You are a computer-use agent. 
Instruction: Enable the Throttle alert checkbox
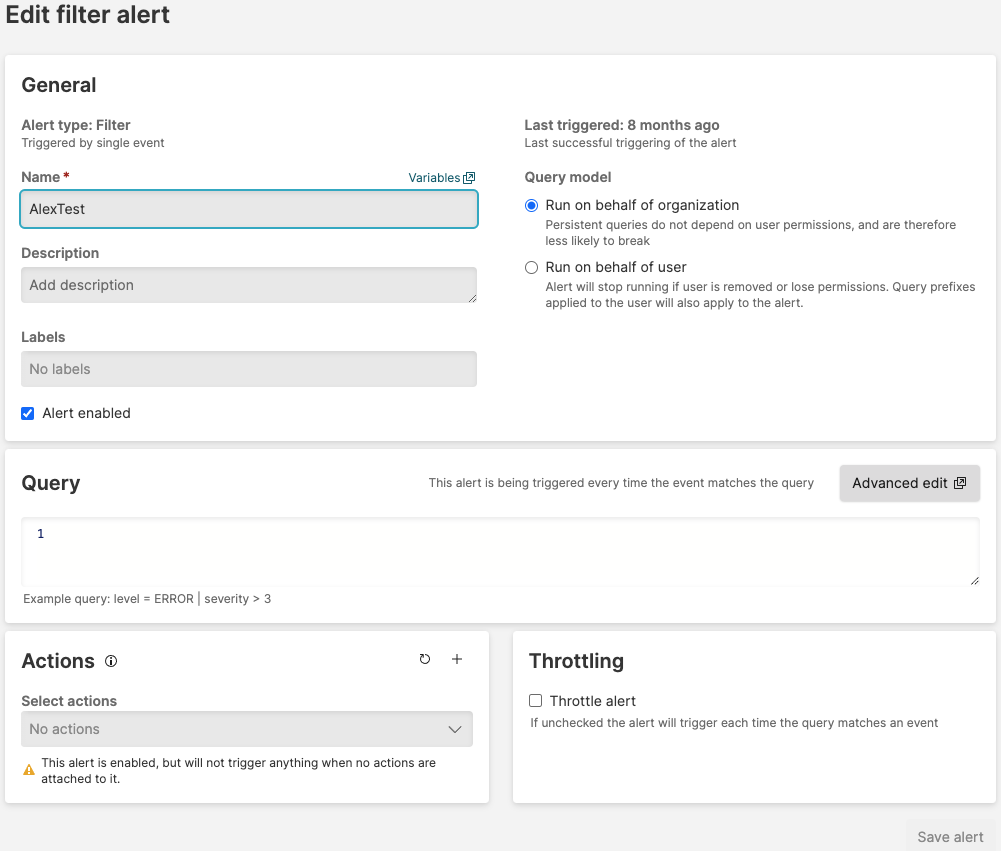point(536,701)
